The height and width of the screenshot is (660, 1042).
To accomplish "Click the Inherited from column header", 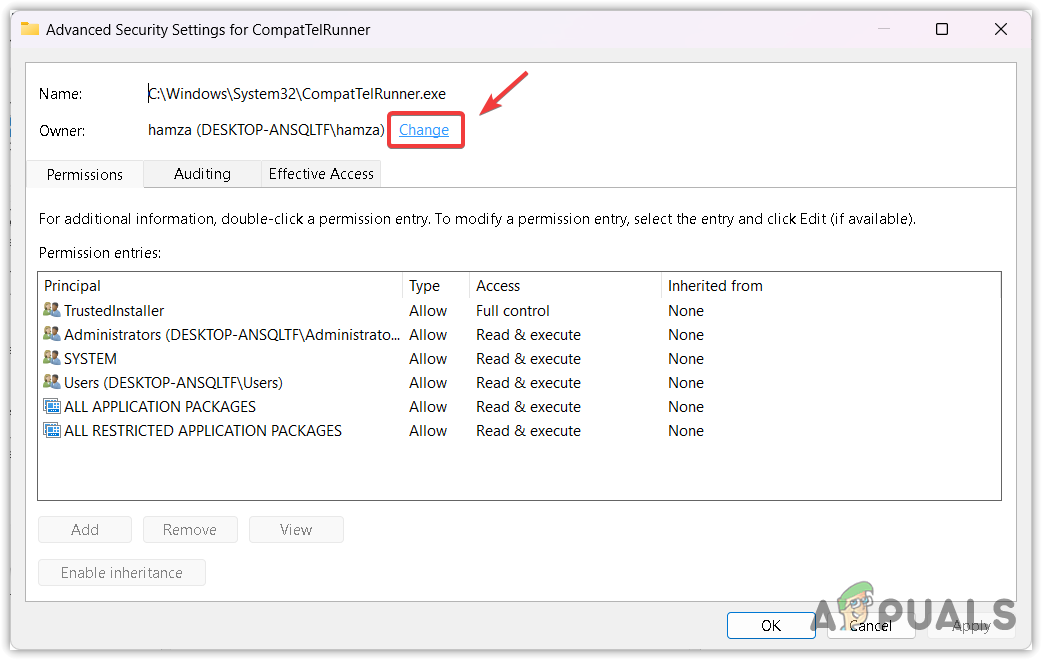I will 828,286.
